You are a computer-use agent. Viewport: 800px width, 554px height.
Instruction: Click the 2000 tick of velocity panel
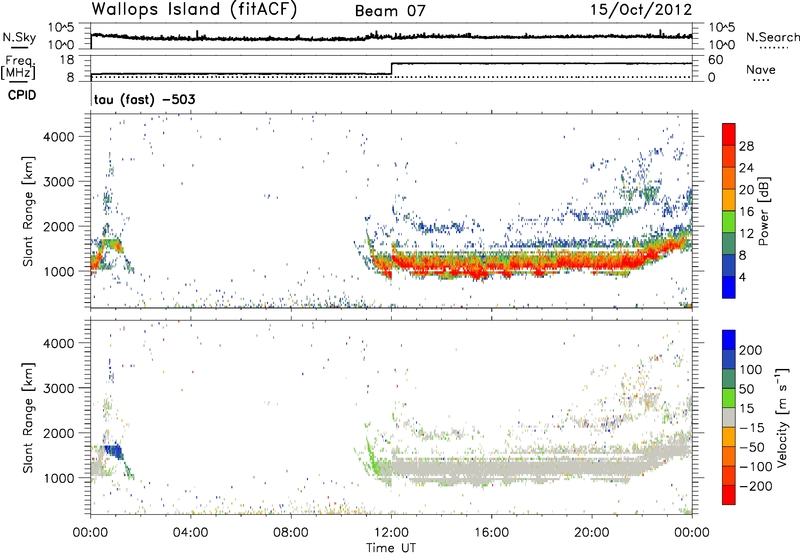58,433
